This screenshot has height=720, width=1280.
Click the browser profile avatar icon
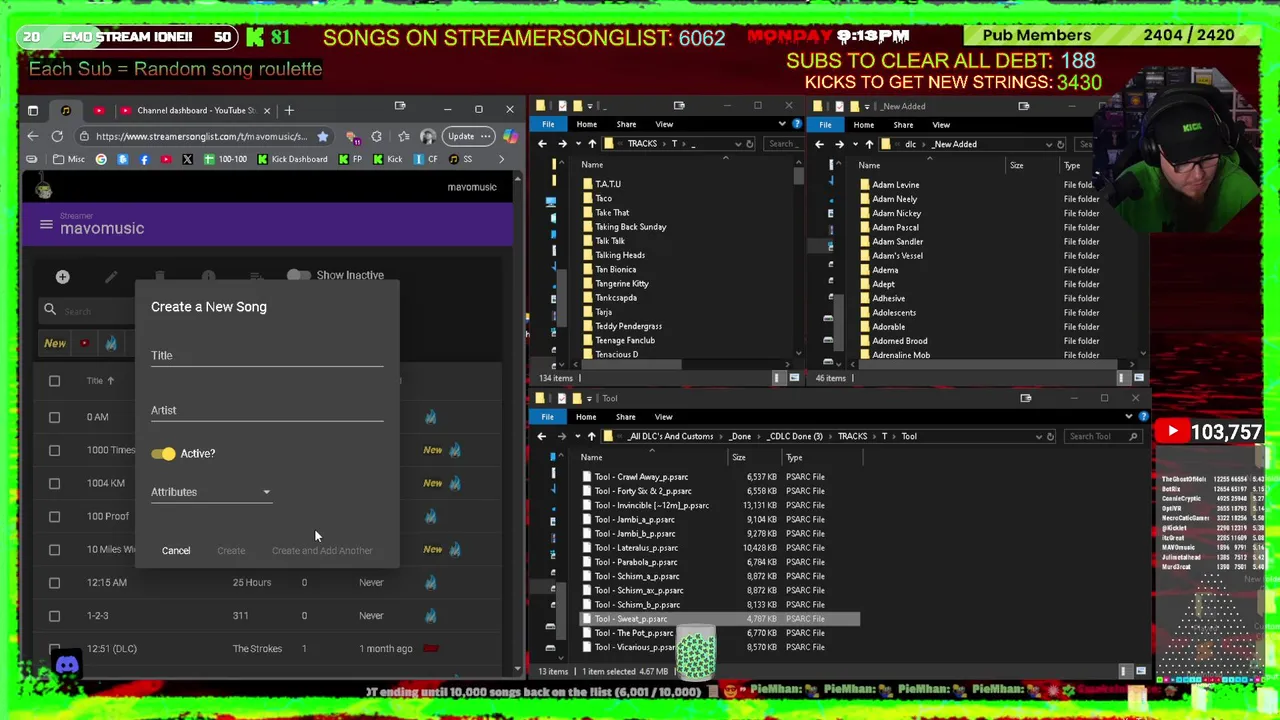click(428, 136)
